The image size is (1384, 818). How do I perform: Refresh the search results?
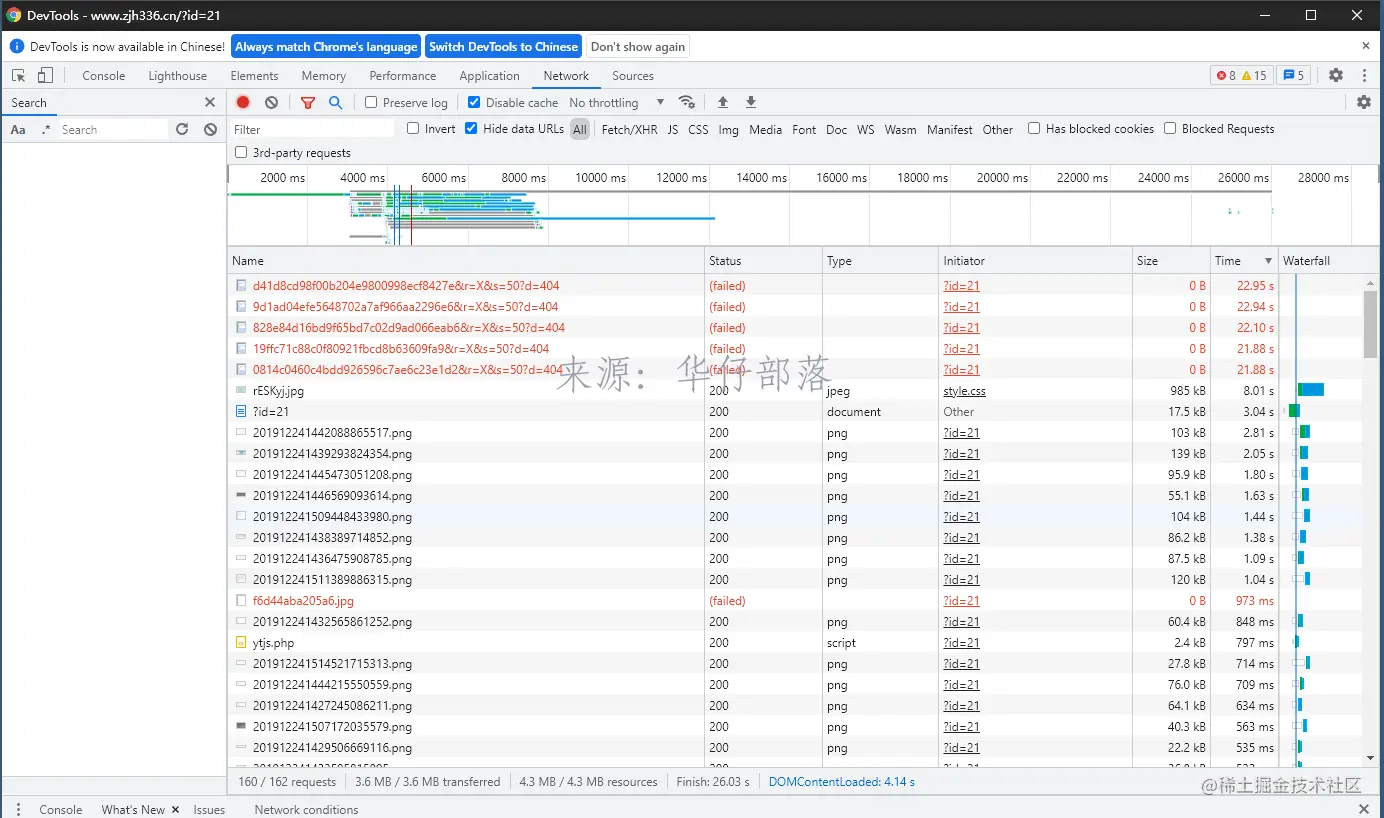pyautogui.click(x=182, y=129)
